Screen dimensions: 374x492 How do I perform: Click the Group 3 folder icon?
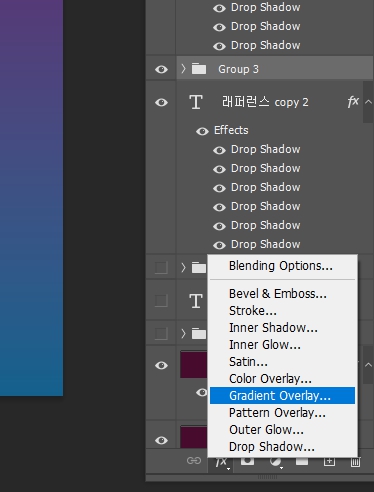click(199, 69)
